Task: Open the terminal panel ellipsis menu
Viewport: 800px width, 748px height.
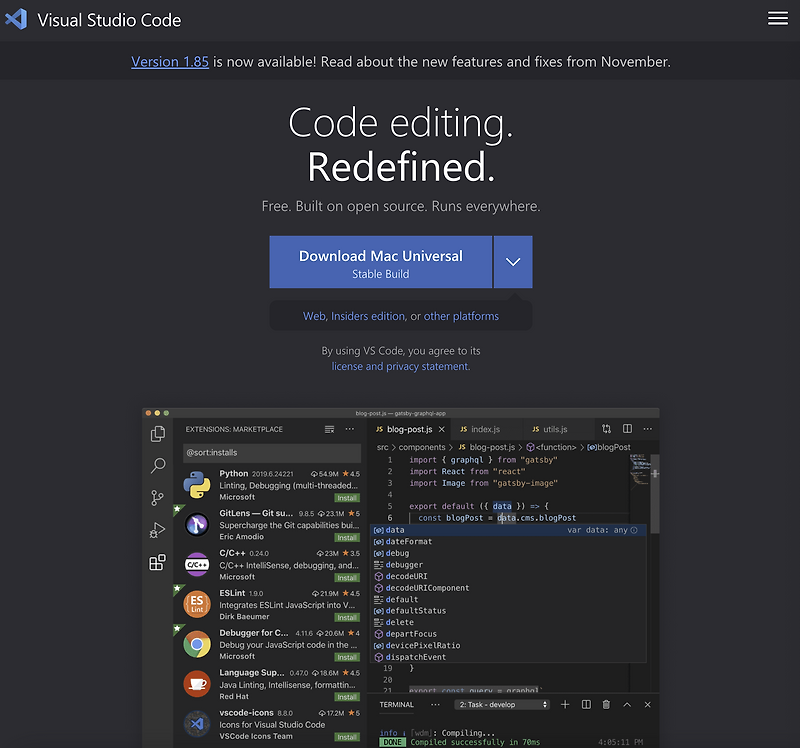Action: pos(435,705)
